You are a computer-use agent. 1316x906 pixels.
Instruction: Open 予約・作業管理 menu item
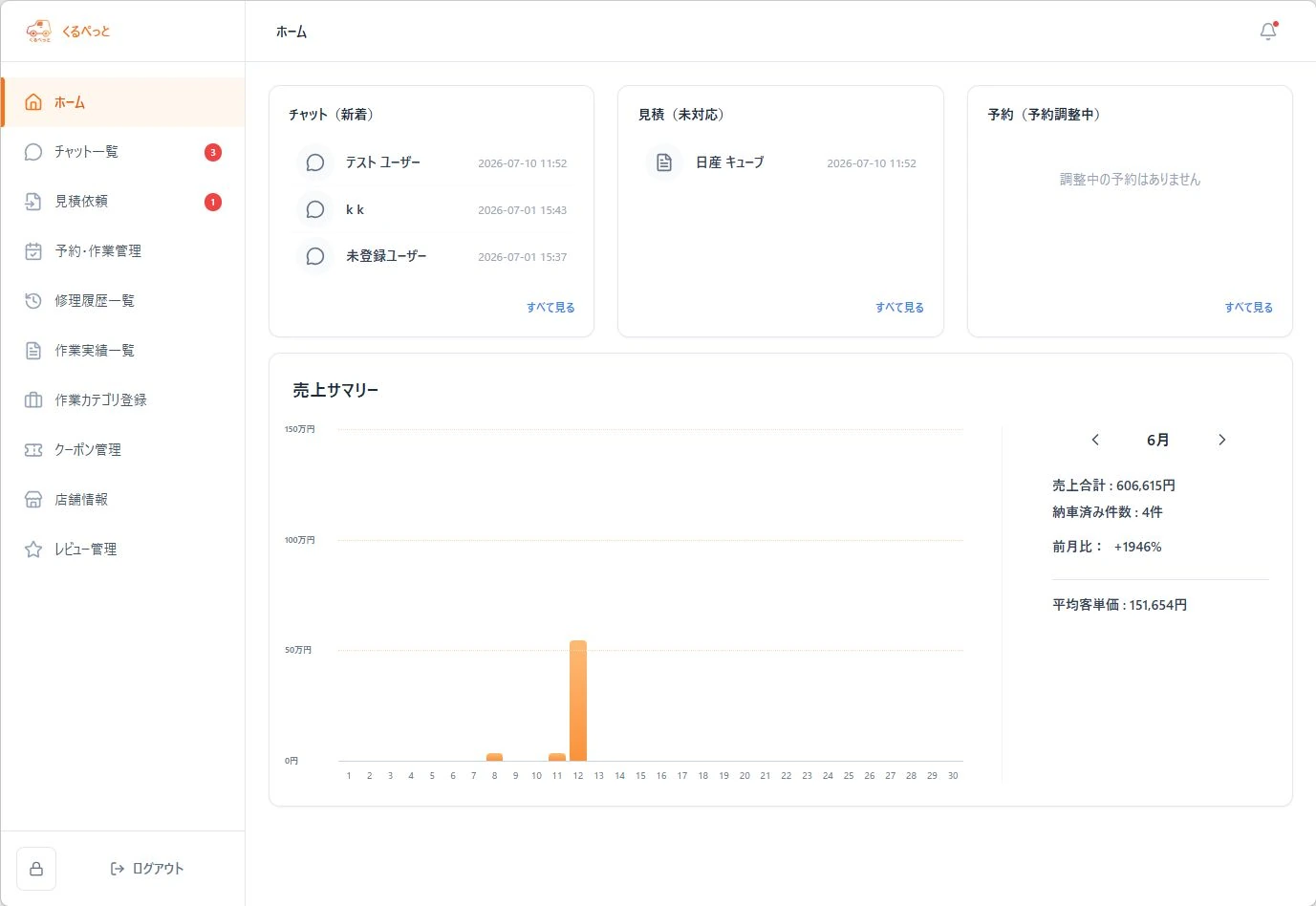click(123, 251)
